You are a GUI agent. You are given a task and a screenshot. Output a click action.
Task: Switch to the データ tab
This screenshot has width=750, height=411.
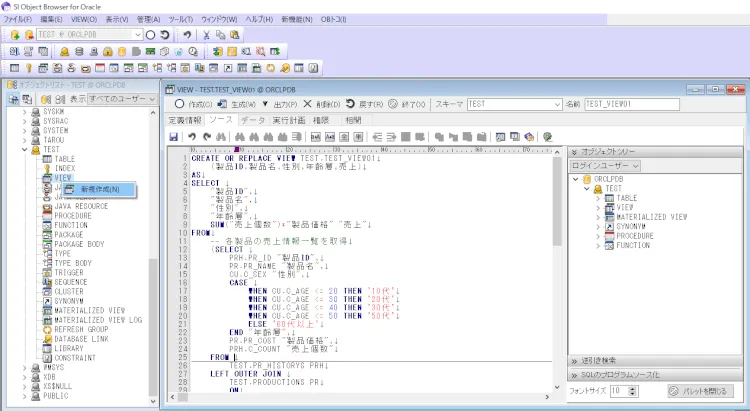(253, 120)
